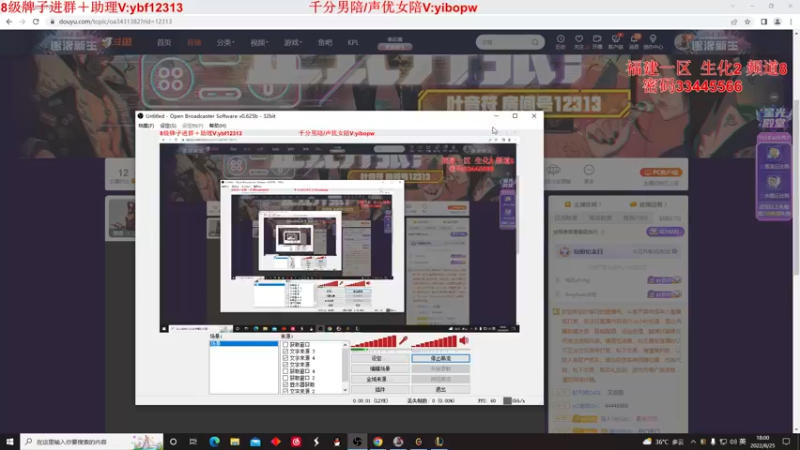Open the 全域来源 global sources button
800x450 pixels.
click(x=380, y=379)
